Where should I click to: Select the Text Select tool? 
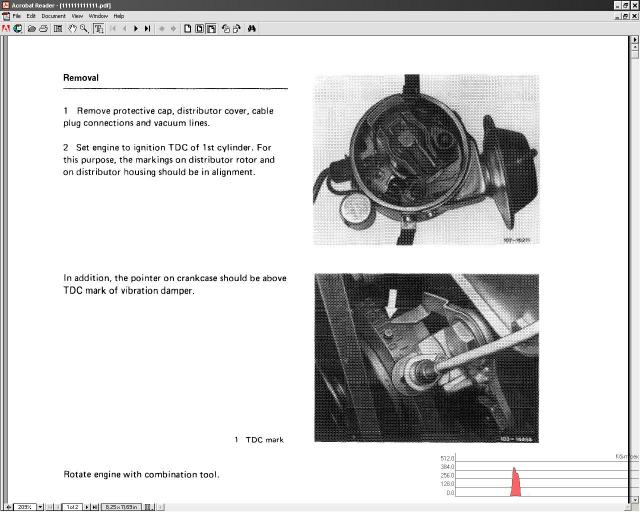97,29
